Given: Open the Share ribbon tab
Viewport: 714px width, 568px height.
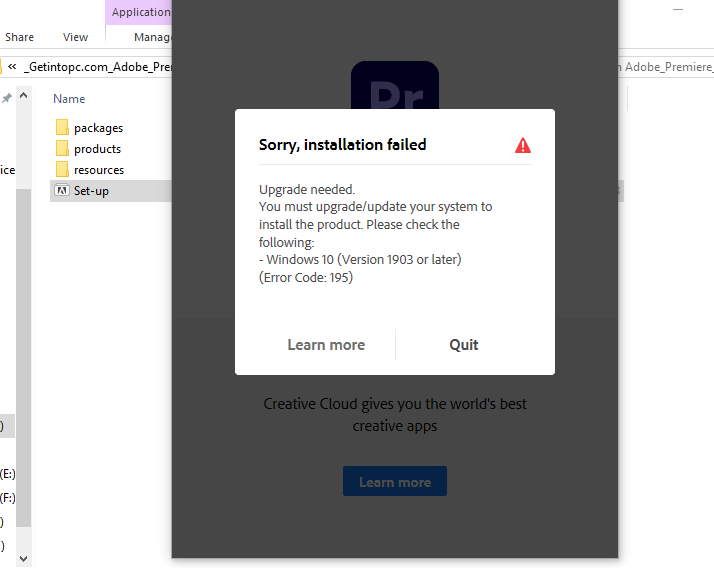Looking at the screenshot, I should [x=19, y=37].
